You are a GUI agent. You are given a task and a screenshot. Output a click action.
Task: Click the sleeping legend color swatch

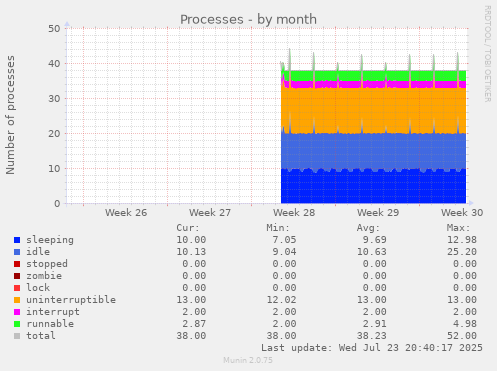(x=17, y=240)
